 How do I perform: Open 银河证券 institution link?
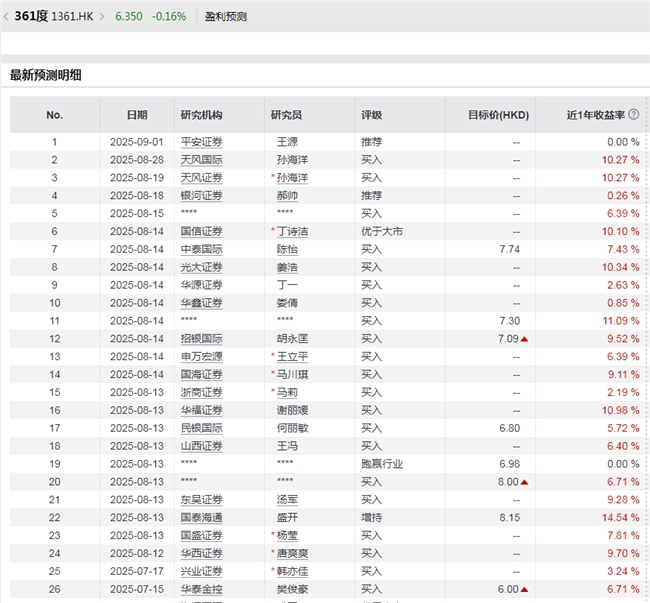tap(201, 196)
